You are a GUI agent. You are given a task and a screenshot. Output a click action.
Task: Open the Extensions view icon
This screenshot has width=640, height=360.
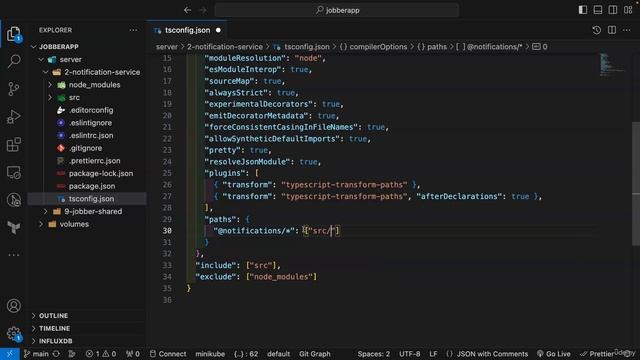pyautogui.click(x=13, y=144)
